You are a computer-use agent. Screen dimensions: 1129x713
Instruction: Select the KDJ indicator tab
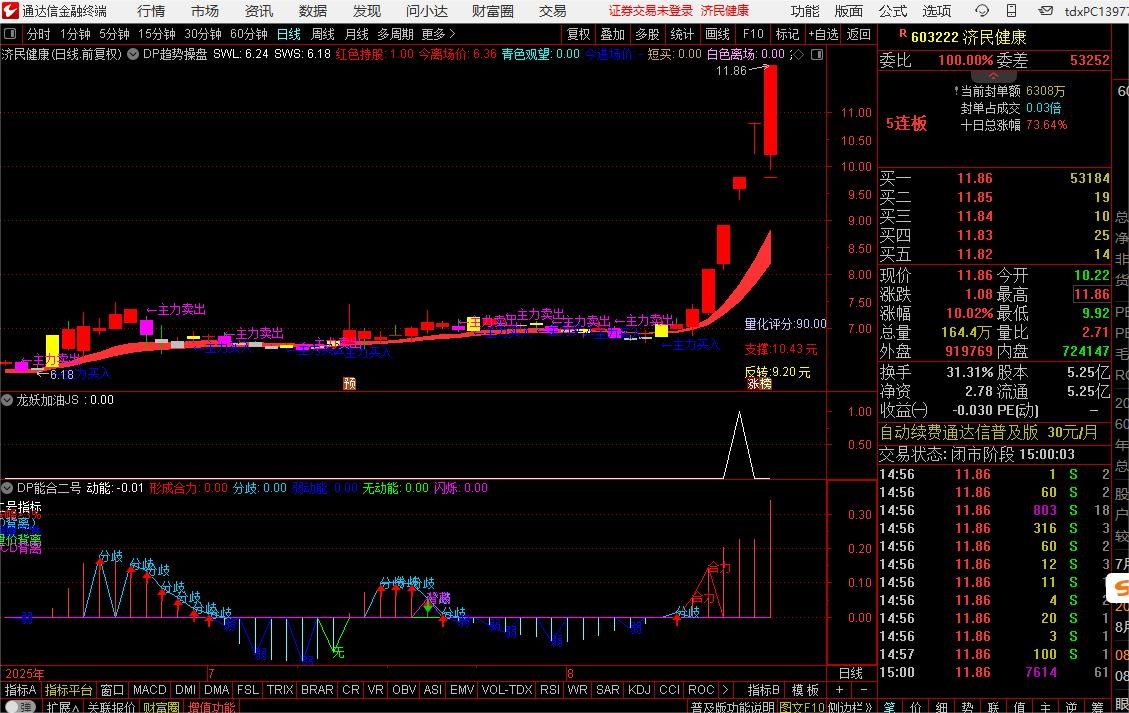coord(639,690)
